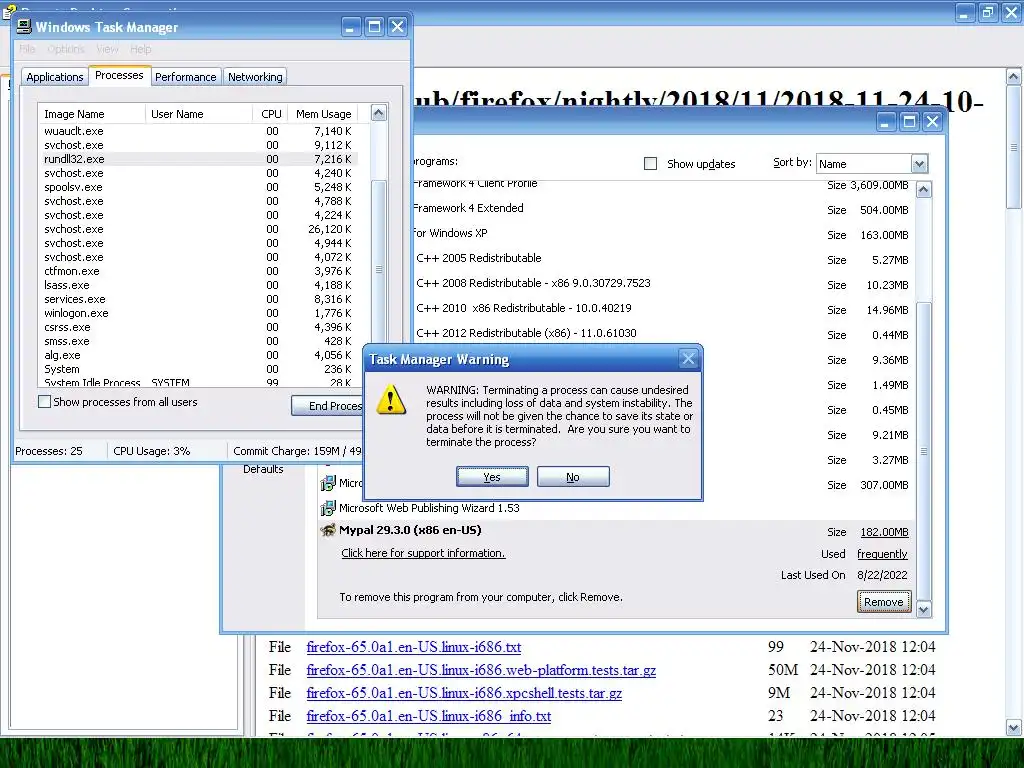Open View menu in Task Manager
The image size is (1024, 768).
tap(107, 49)
